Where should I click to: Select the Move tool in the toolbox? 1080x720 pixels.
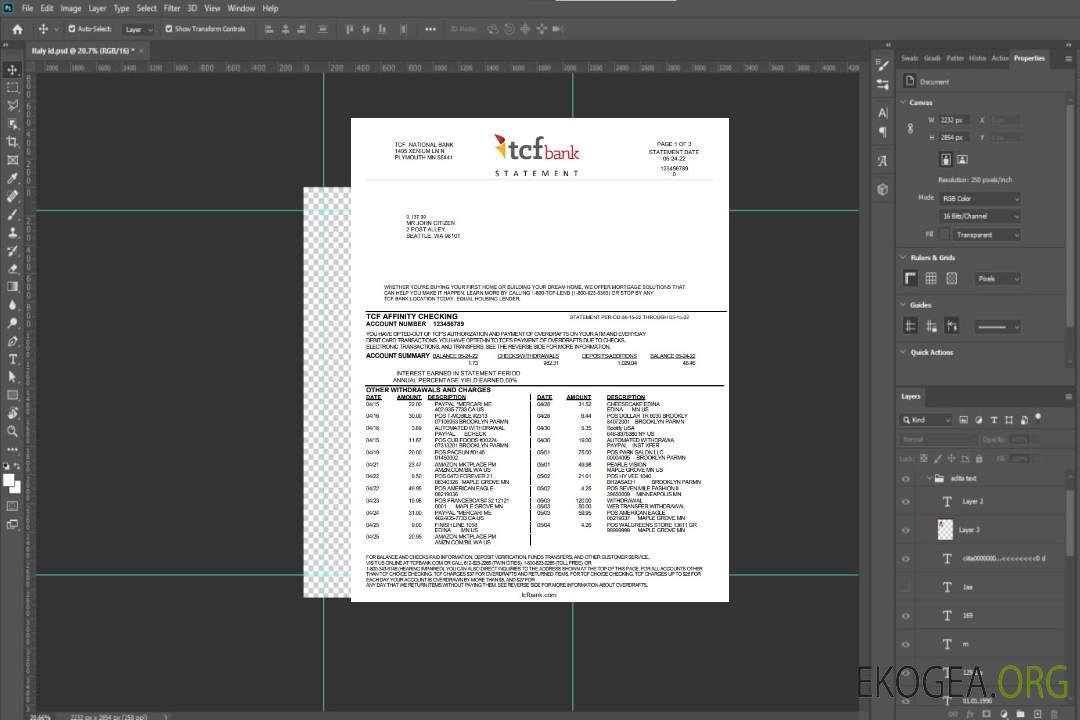click(x=12, y=70)
